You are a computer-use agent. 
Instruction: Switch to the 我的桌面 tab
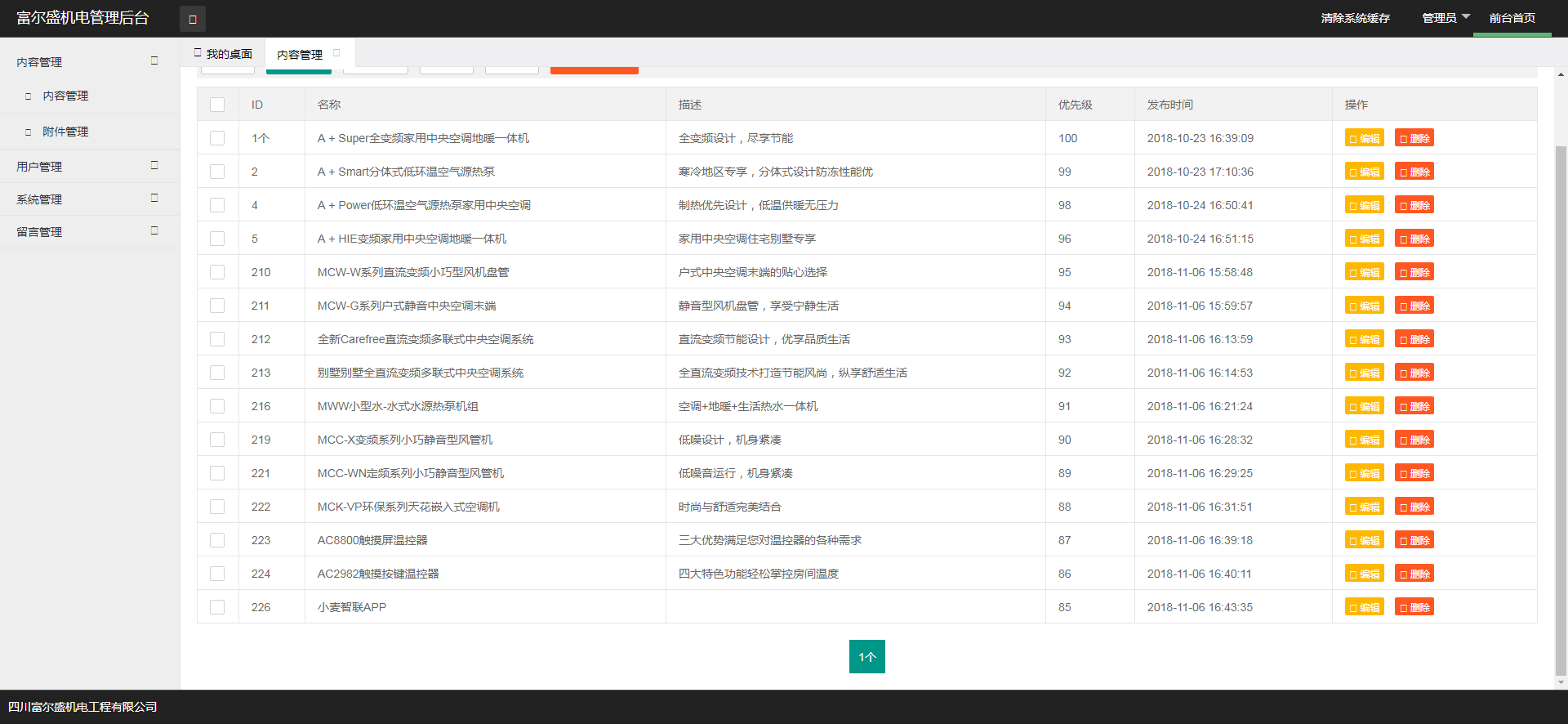tap(223, 54)
